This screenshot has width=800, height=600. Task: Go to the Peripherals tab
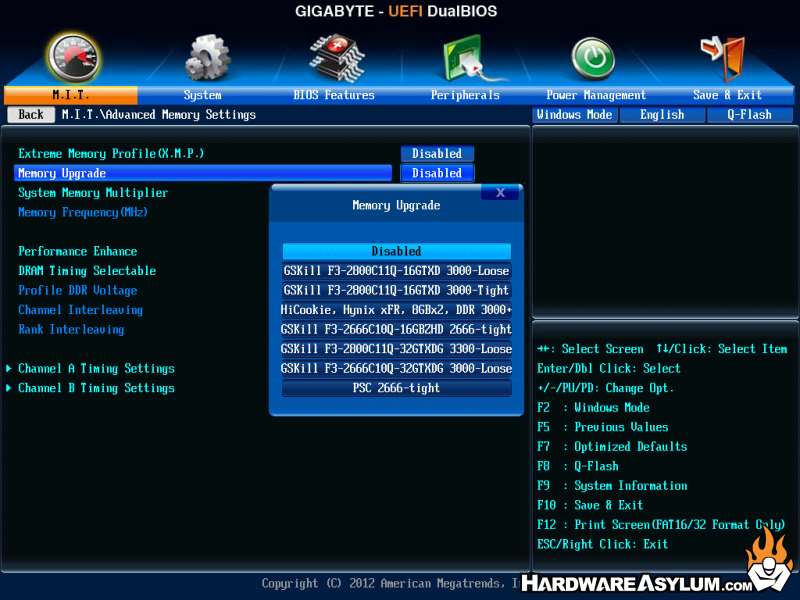click(465, 95)
